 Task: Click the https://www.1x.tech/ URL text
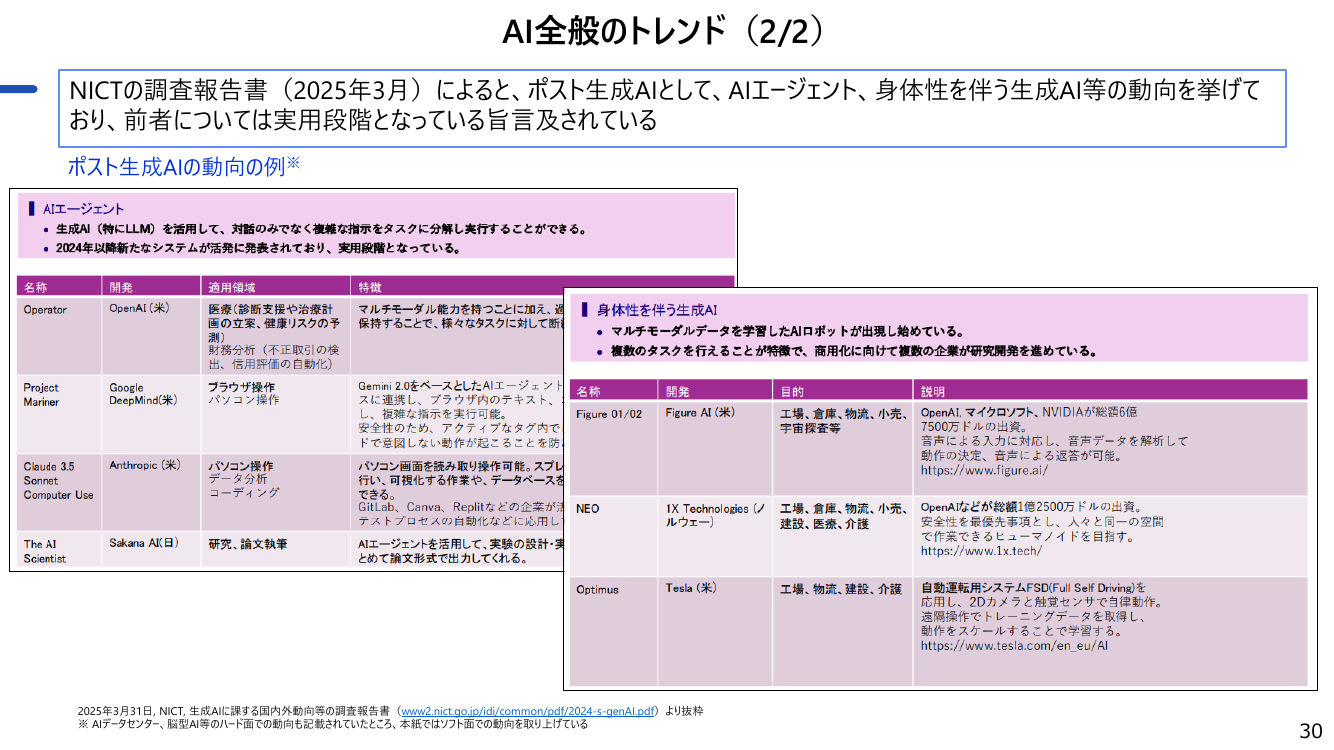980,551
